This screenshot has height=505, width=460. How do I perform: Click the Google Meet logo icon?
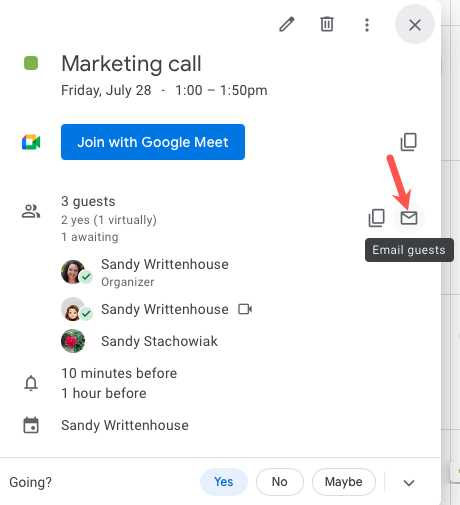coord(31,142)
